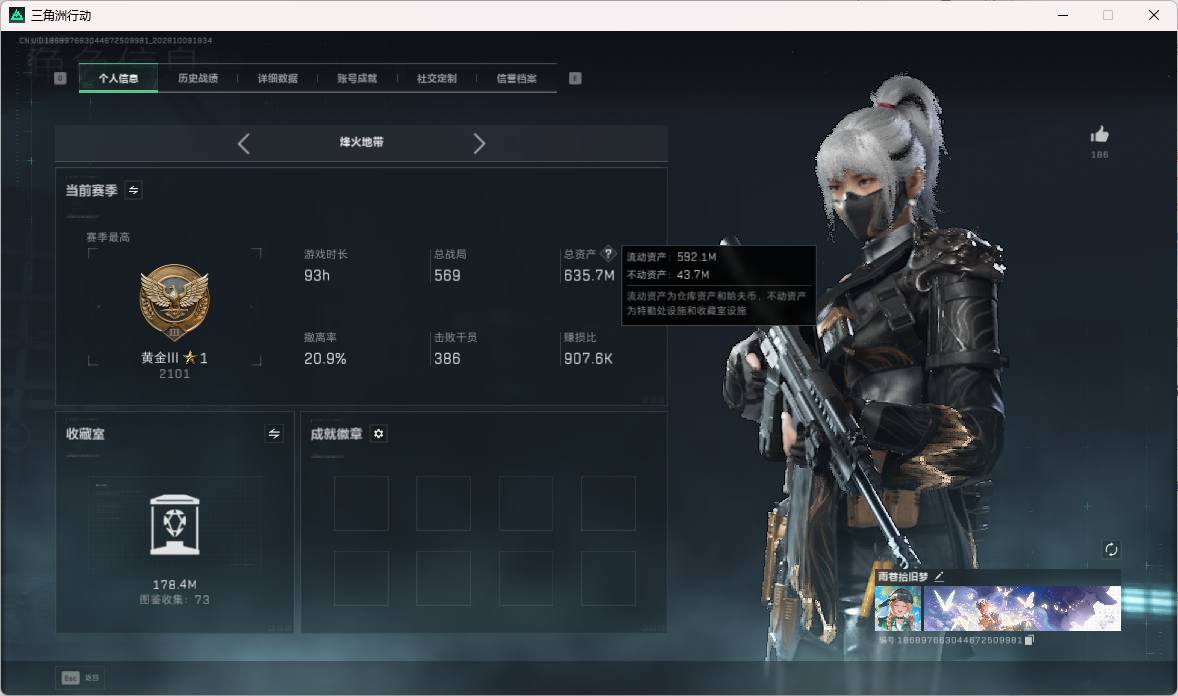1178x696 pixels.
Task: Select the bottom-right empty achievement badge slot
Action: (608, 579)
